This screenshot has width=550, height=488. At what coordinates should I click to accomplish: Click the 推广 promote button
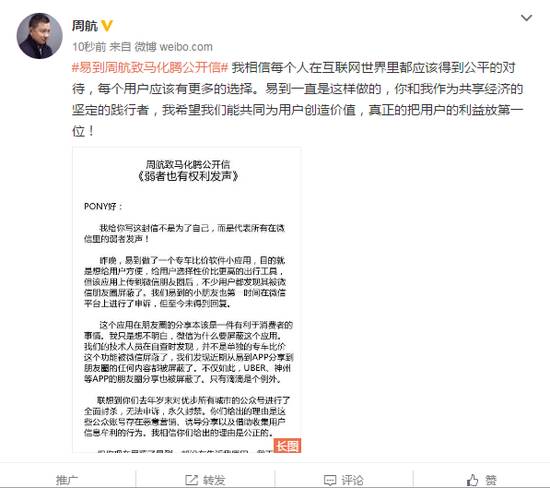67,479
